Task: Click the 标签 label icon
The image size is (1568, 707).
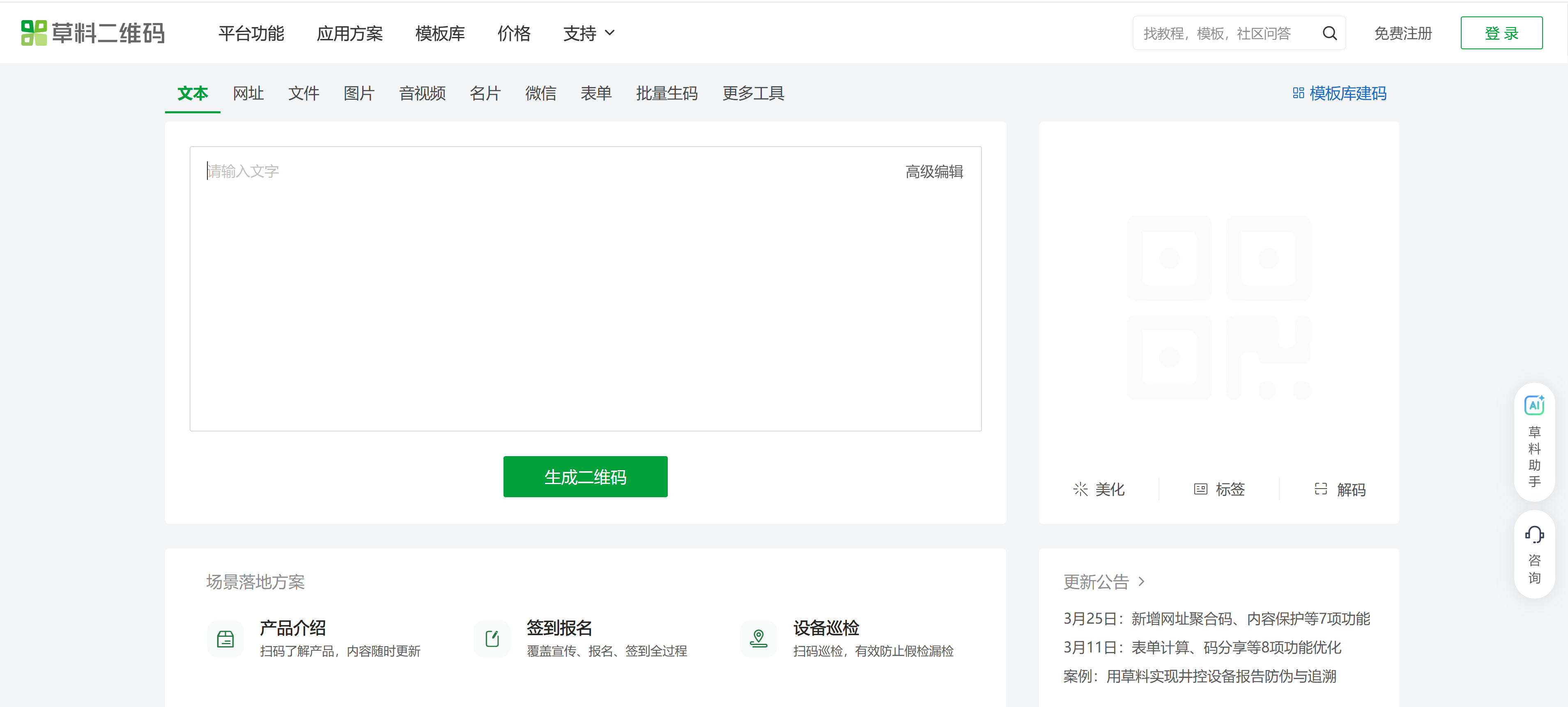Action: coord(1200,489)
